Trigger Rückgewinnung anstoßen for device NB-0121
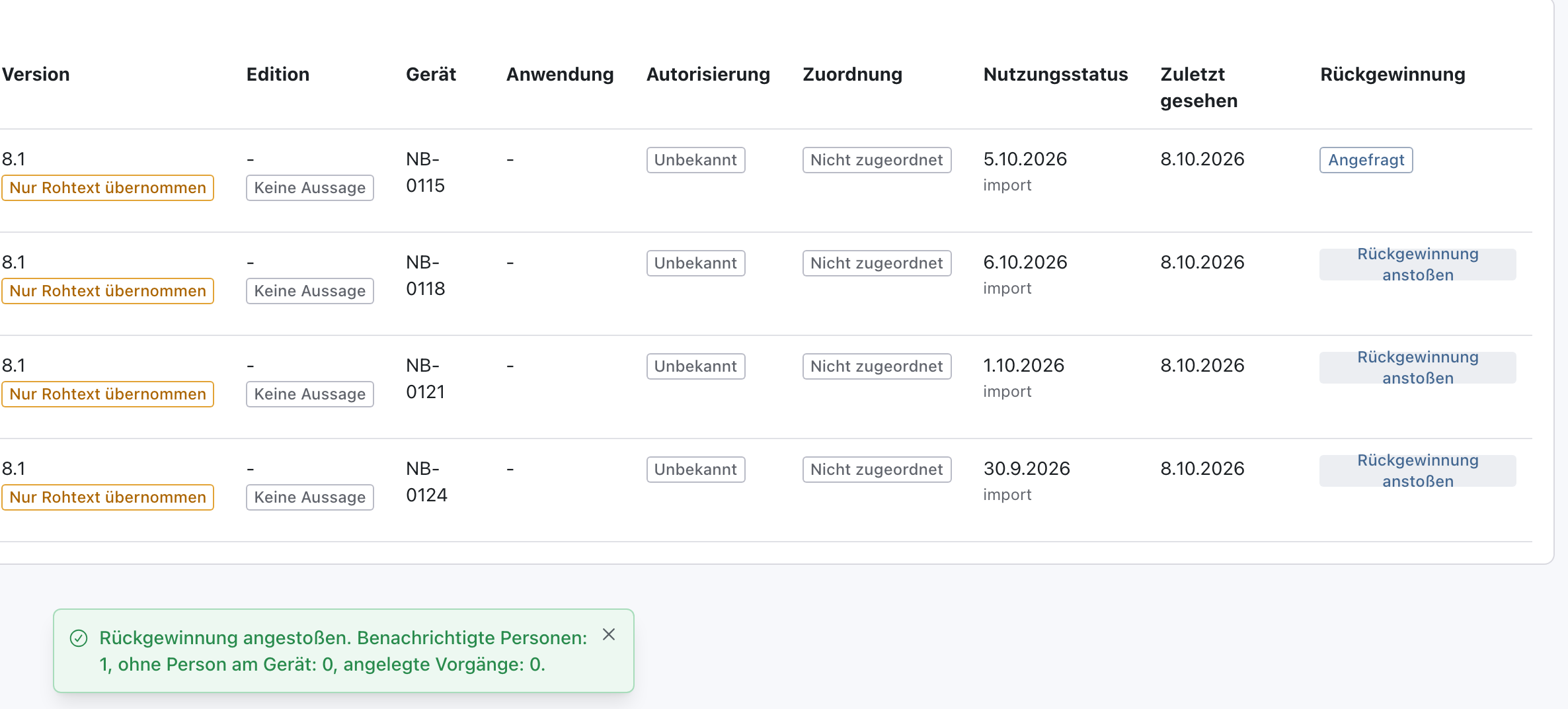The width and height of the screenshot is (1568, 709). (x=1417, y=368)
